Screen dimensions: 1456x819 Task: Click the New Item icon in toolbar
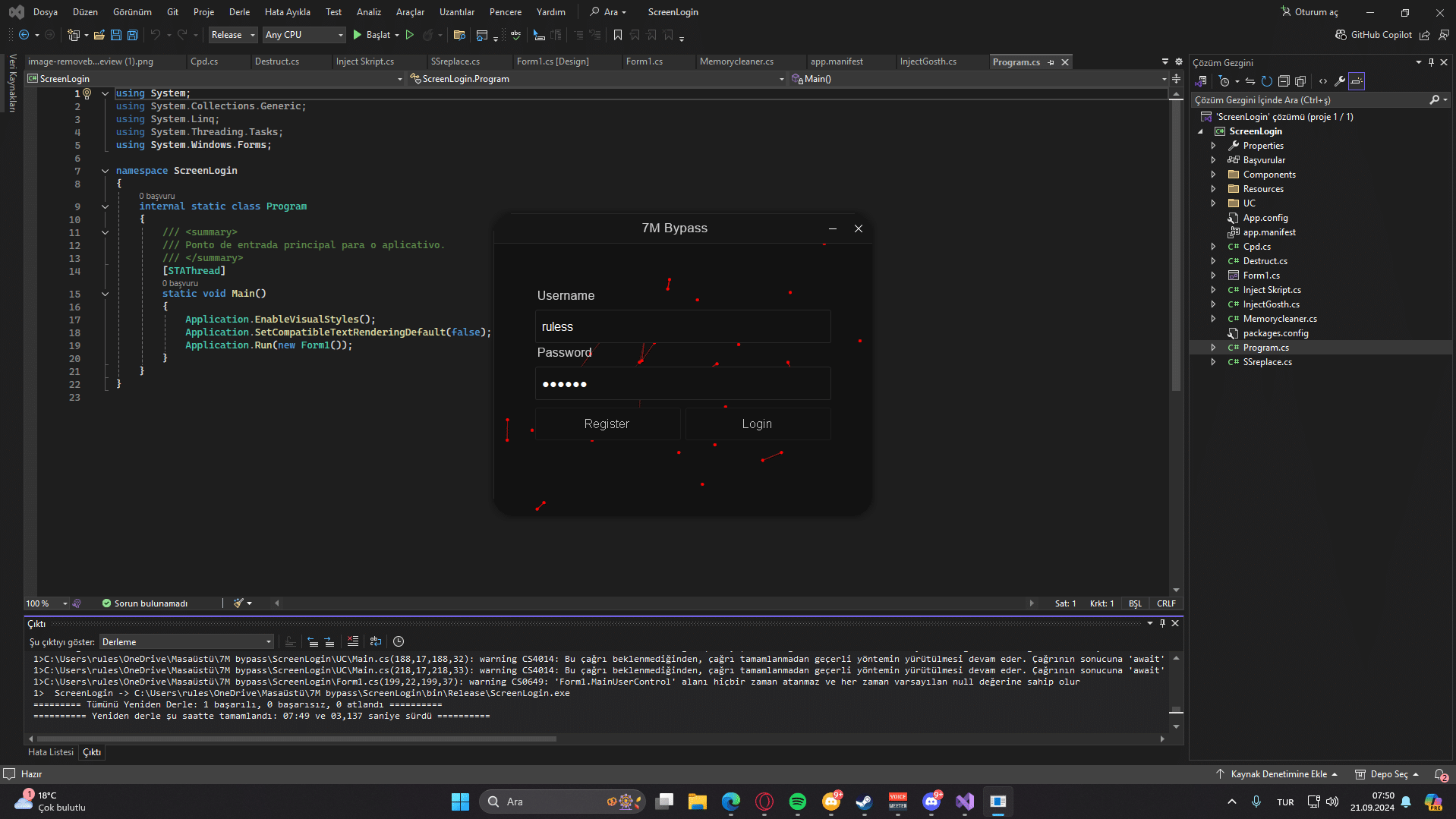(x=74, y=35)
